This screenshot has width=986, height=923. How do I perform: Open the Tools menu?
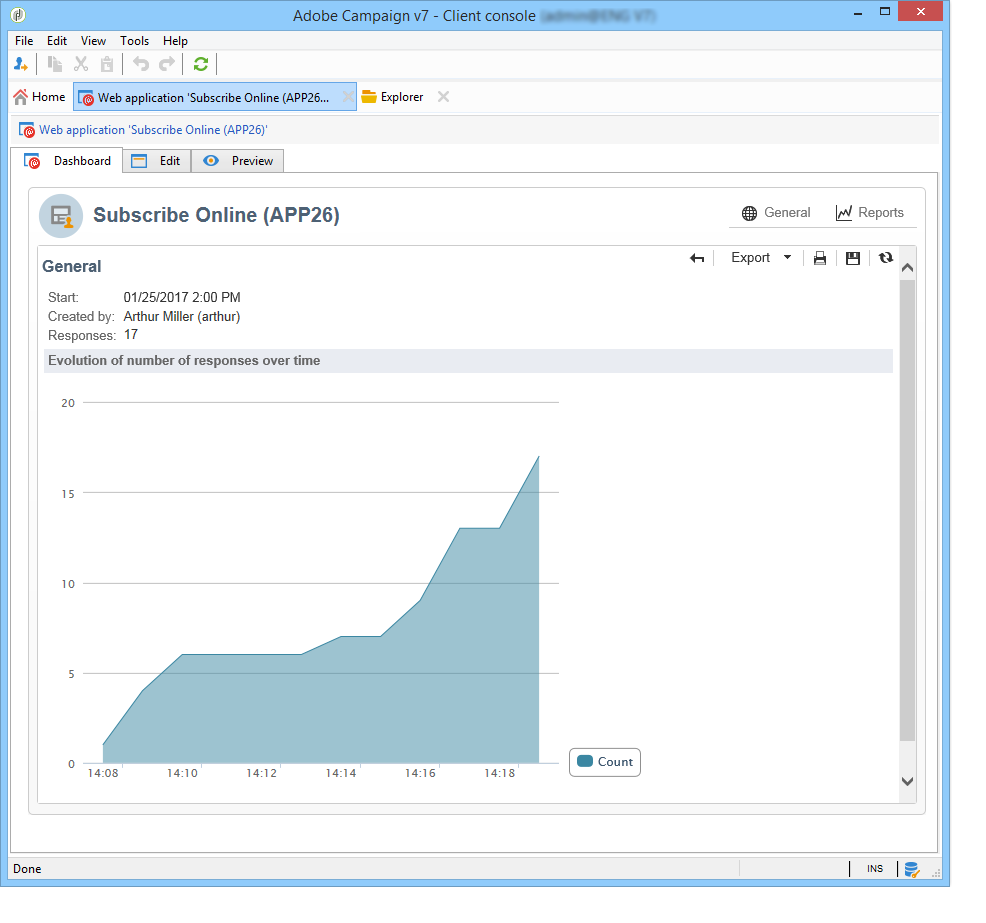[x=135, y=41]
